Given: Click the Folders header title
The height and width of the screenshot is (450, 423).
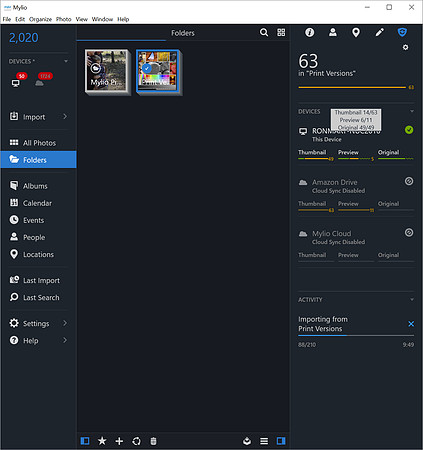Looking at the screenshot, I should [x=183, y=33].
